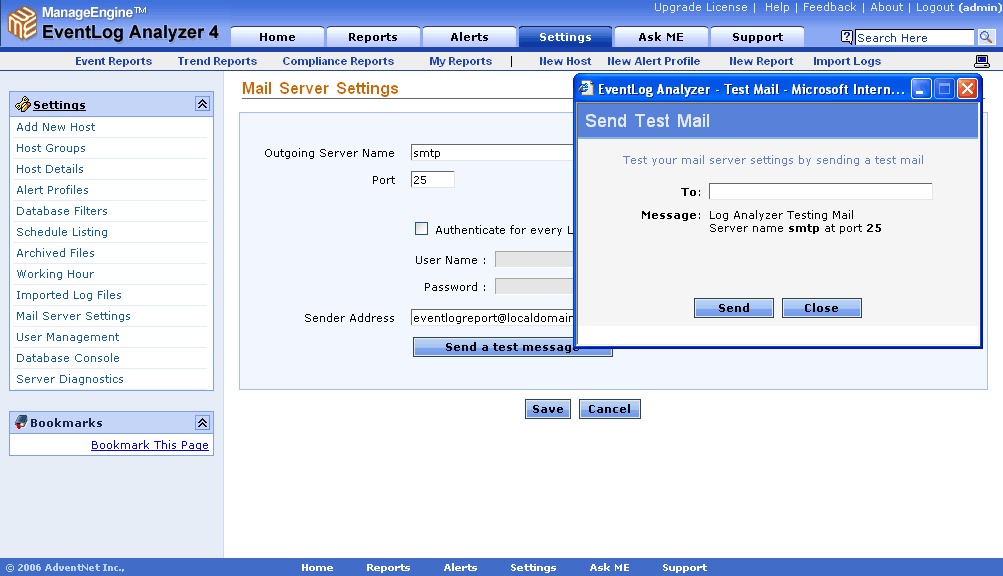
Task: Open Server Diagnostics in sidebar
Action: (70, 379)
